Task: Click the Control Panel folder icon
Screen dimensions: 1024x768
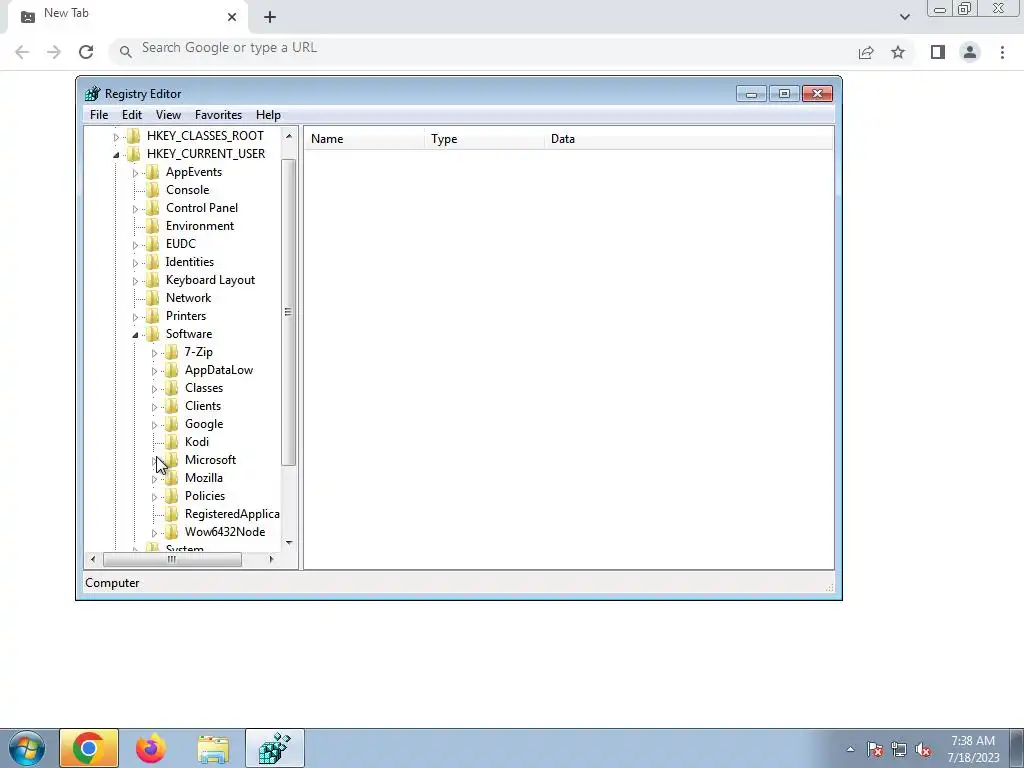Action: [152, 208]
